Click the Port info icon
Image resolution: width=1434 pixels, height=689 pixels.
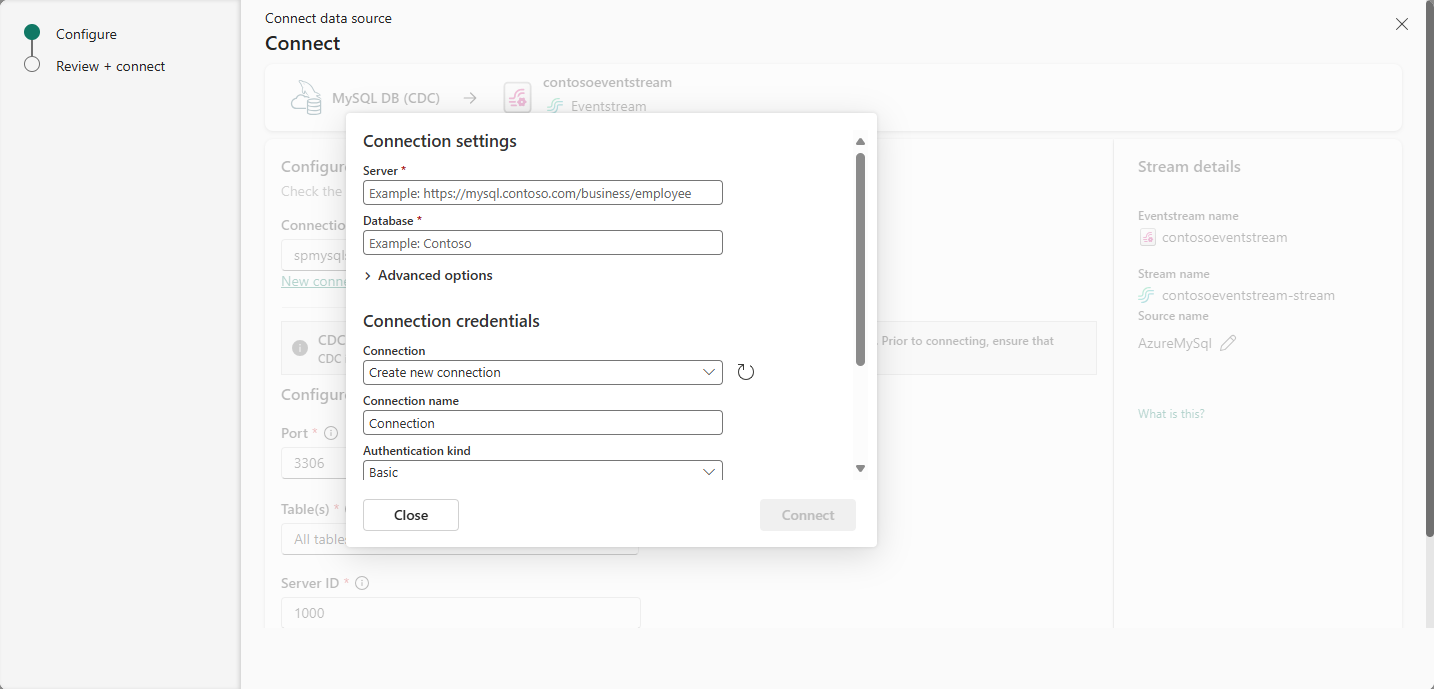click(331, 433)
